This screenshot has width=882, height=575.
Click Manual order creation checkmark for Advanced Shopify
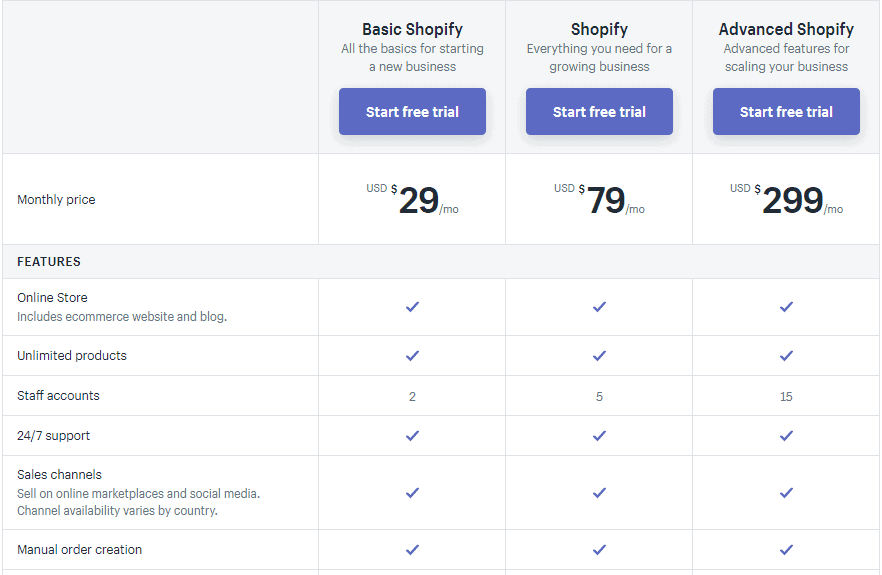[x=786, y=550]
